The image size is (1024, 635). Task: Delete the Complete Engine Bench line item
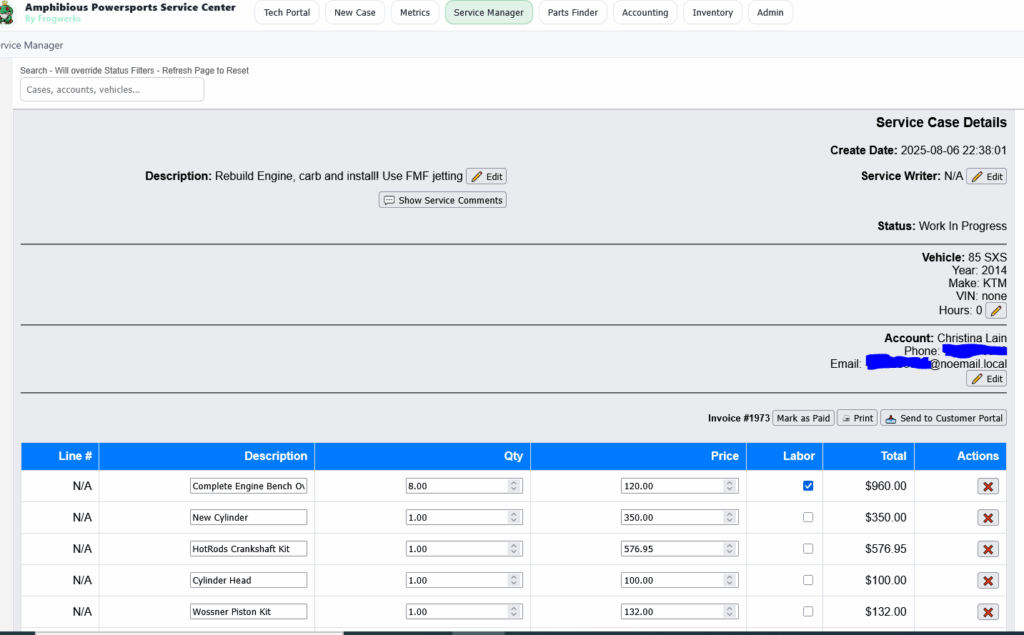click(988, 486)
